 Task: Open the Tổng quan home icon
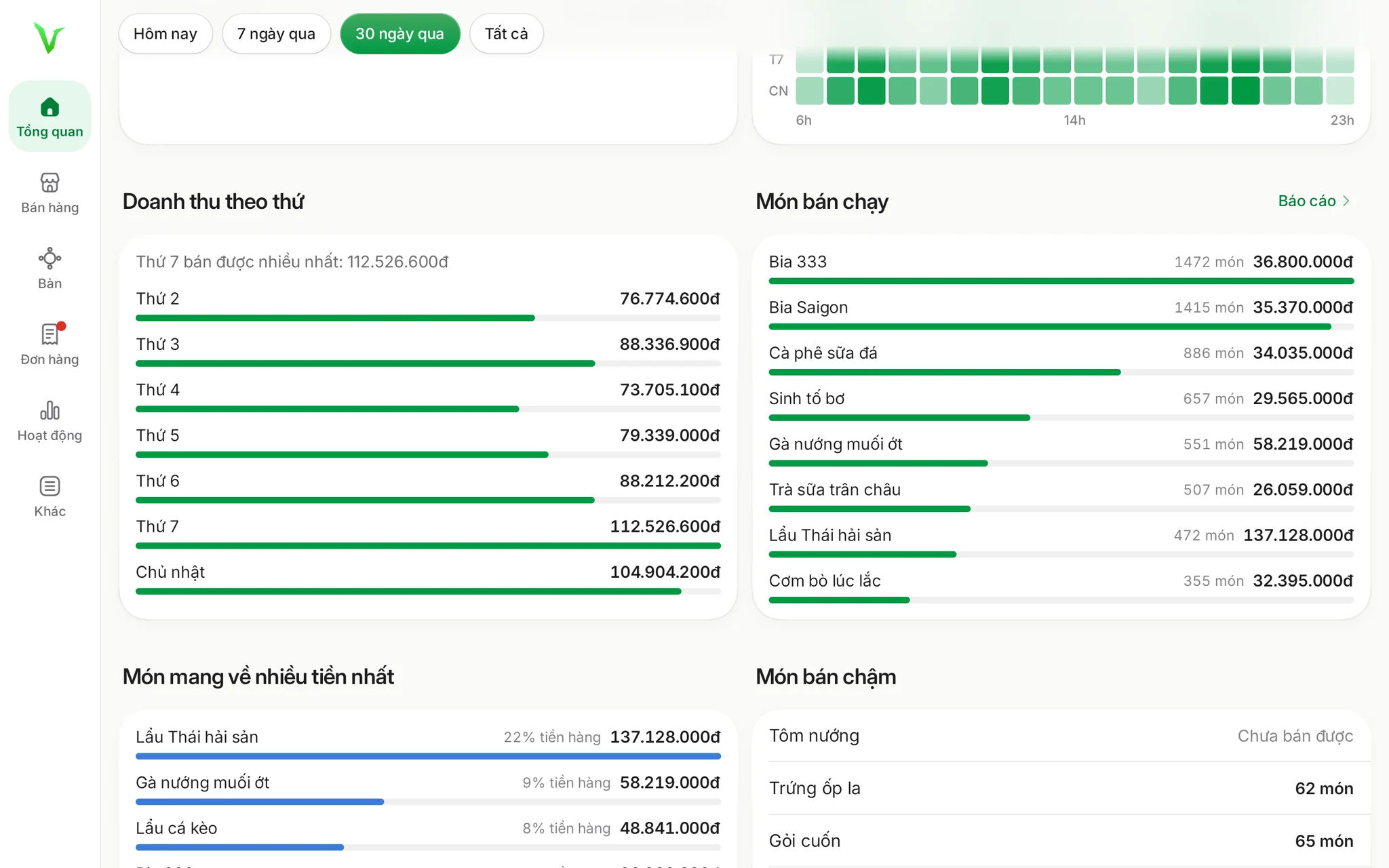(50, 107)
